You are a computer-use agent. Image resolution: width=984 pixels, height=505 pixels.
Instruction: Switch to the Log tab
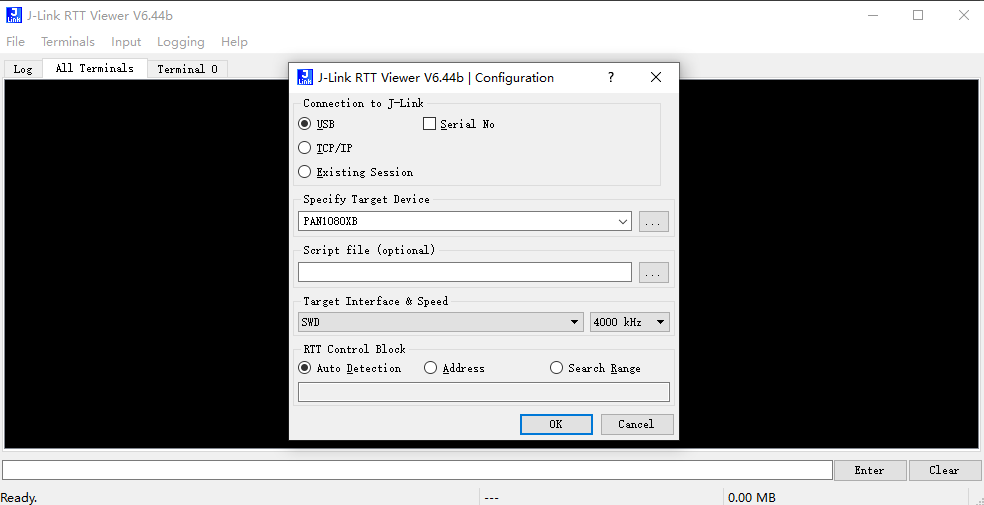click(23, 69)
